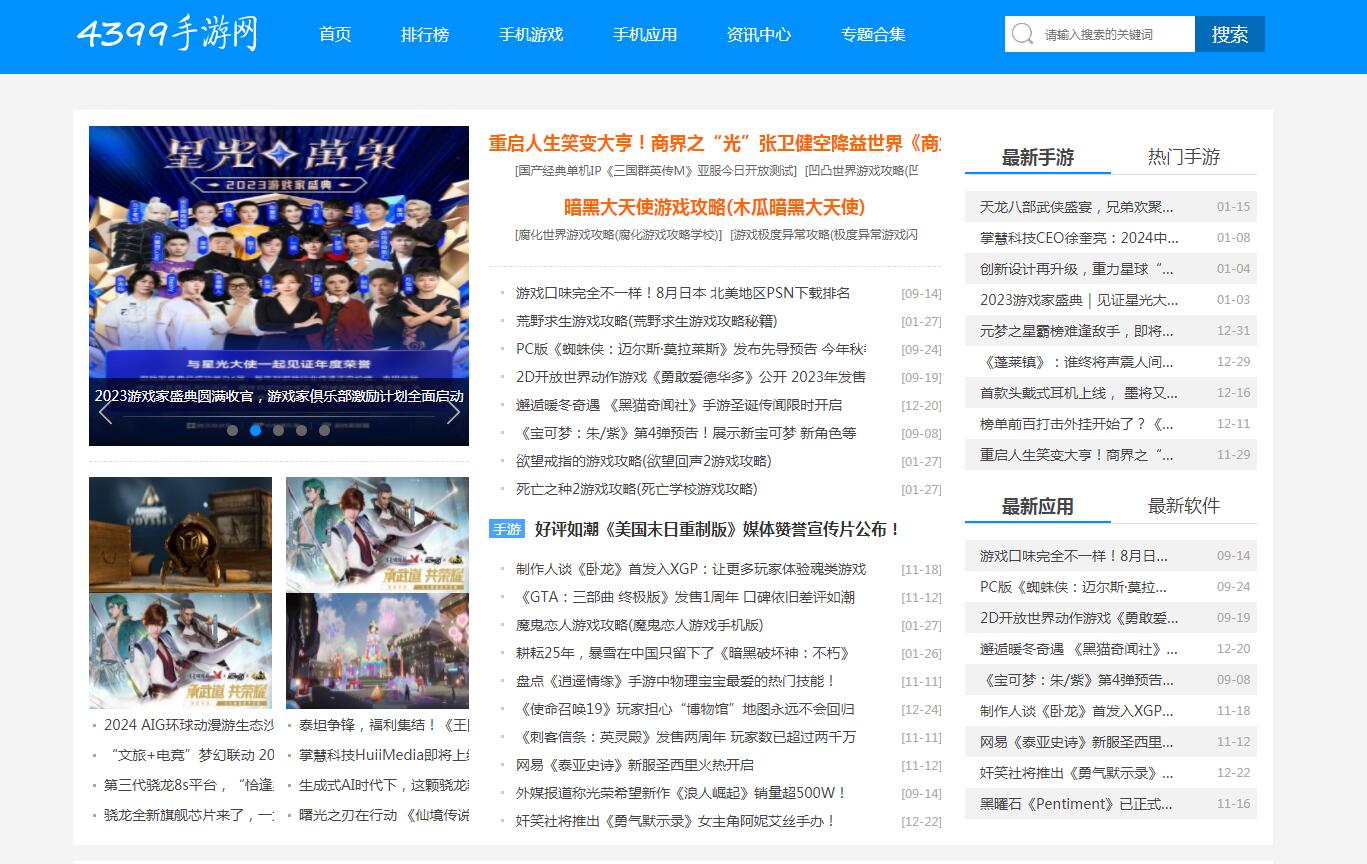This screenshot has height=864, width=1367.
Task: Click the blue 手游 tag badge
Action: pyautogui.click(x=507, y=529)
